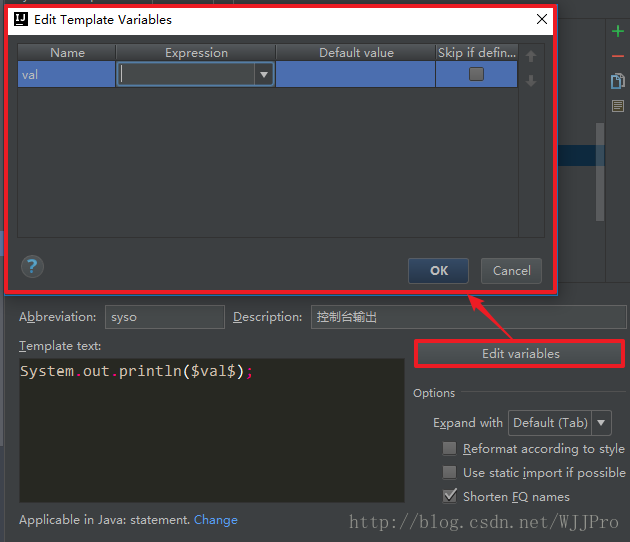Click Cancel in the variables dialog
Viewport: 630px width, 542px height.
(x=511, y=271)
